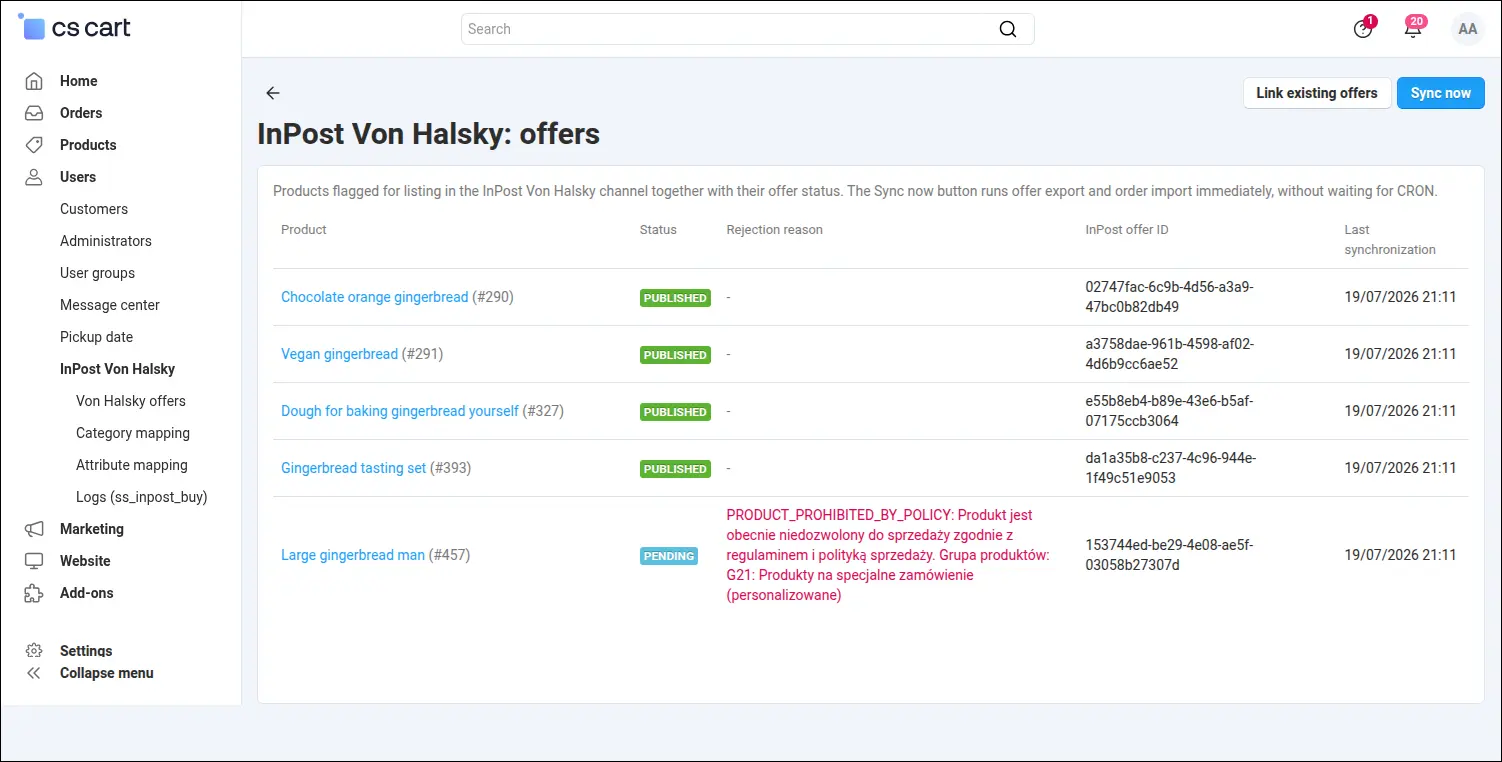Screen dimensions: 1502x762
Task: Click offer ID starting with a3758dae
Action: click(1170, 354)
